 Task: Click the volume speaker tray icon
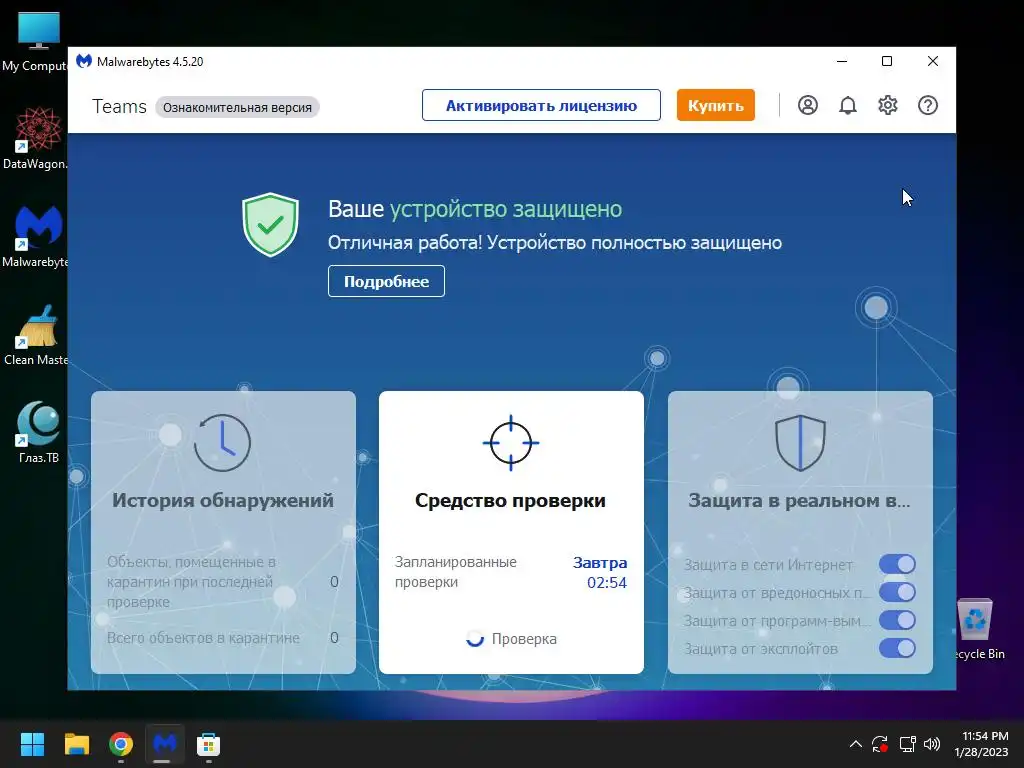932,744
